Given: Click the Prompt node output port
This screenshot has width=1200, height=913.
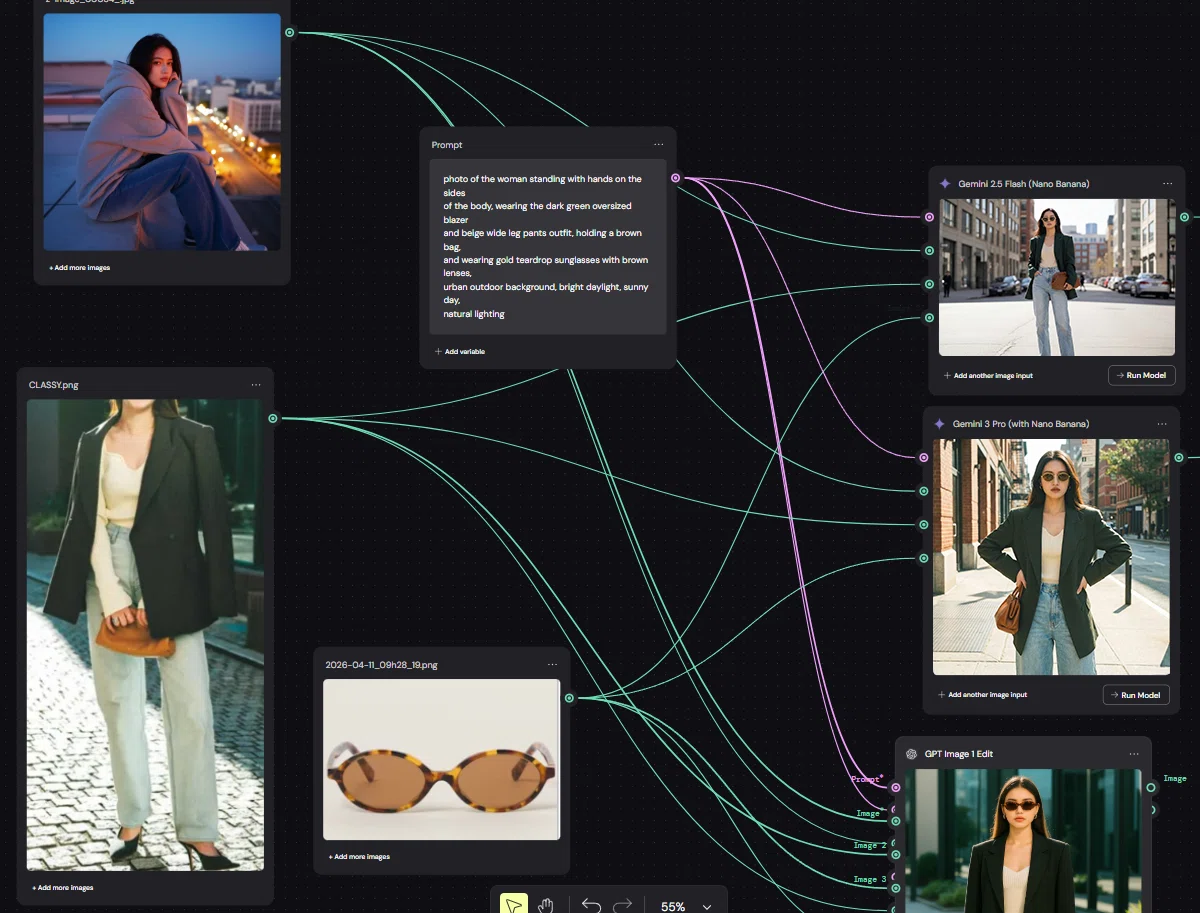Looking at the screenshot, I should pyautogui.click(x=676, y=178).
